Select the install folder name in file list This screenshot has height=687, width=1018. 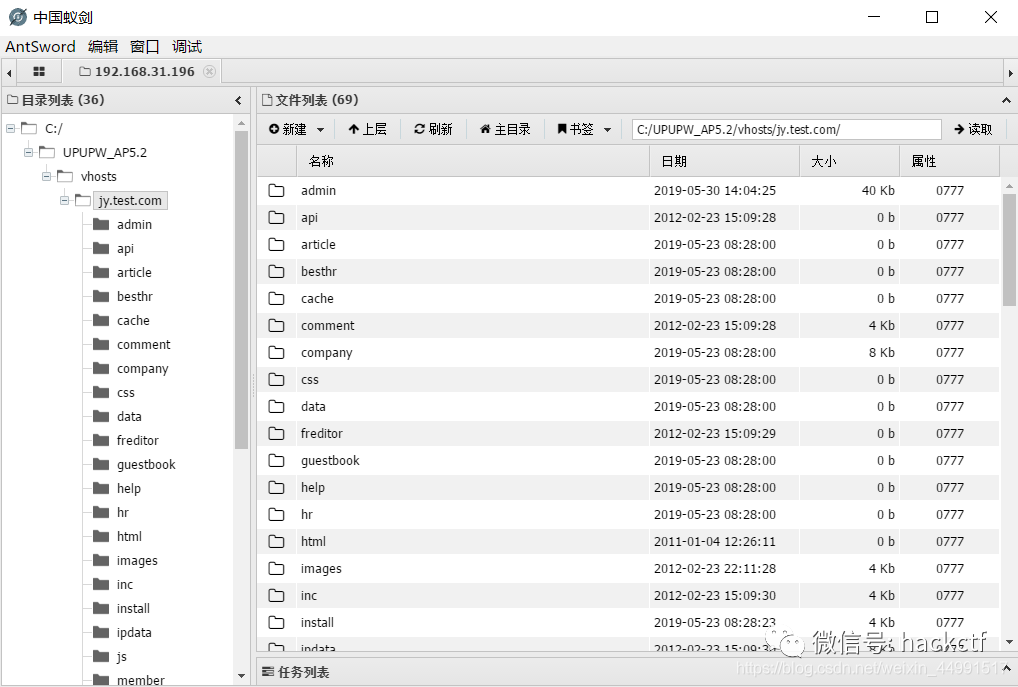[x=317, y=623]
